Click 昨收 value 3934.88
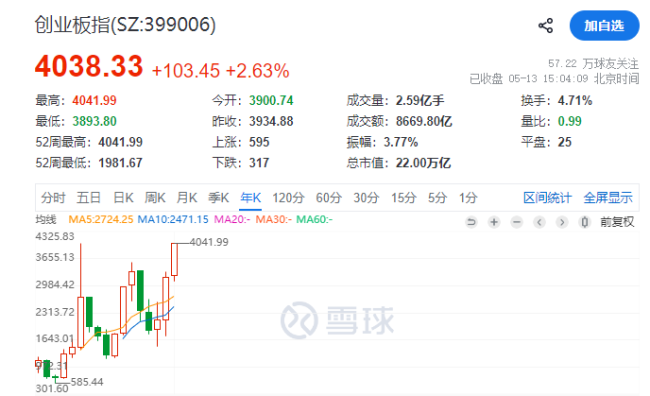The width and height of the screenshot is (650, 396). pos(271,121)
